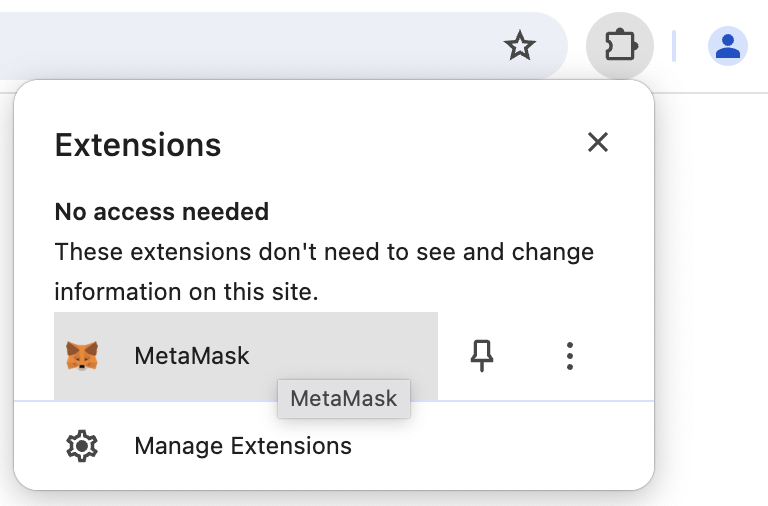Open the Chrome profile avatar
This screenshot has height=506, width=768.
pyautogui.click(x=727, y=45)
